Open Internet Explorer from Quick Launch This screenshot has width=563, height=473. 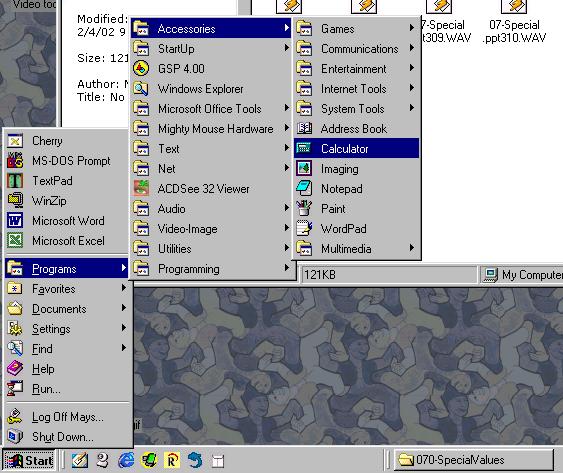pyautogui.click(x=126, y=460)
